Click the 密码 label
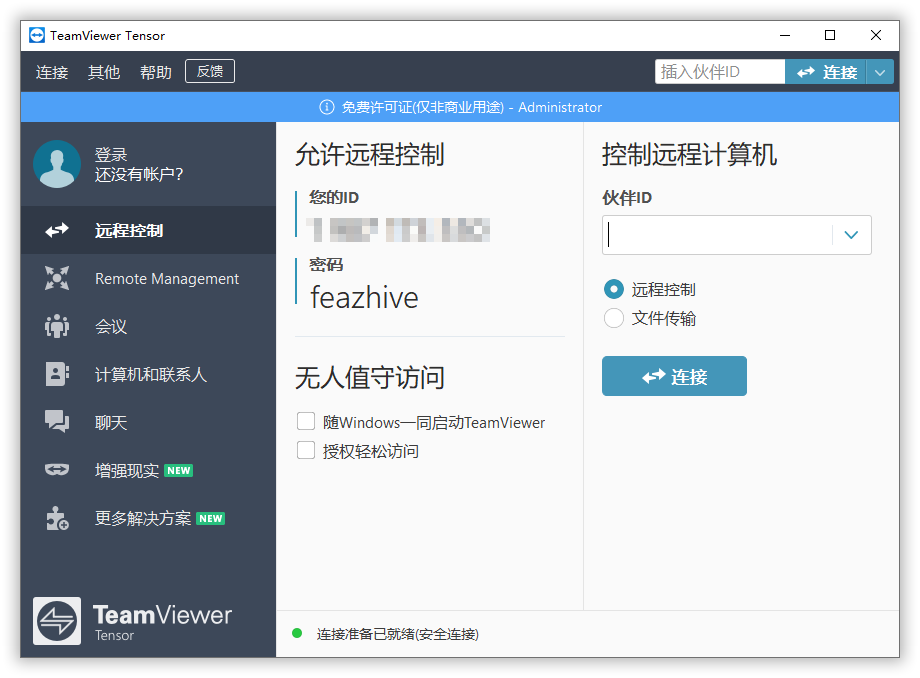The image size is (920, 678). (326, 265)
